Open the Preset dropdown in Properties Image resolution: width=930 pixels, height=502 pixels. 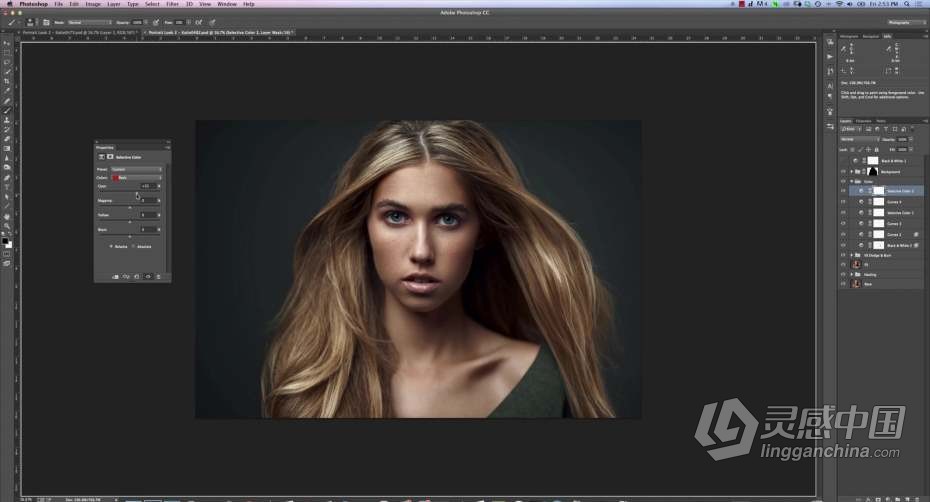coord(136,169)
